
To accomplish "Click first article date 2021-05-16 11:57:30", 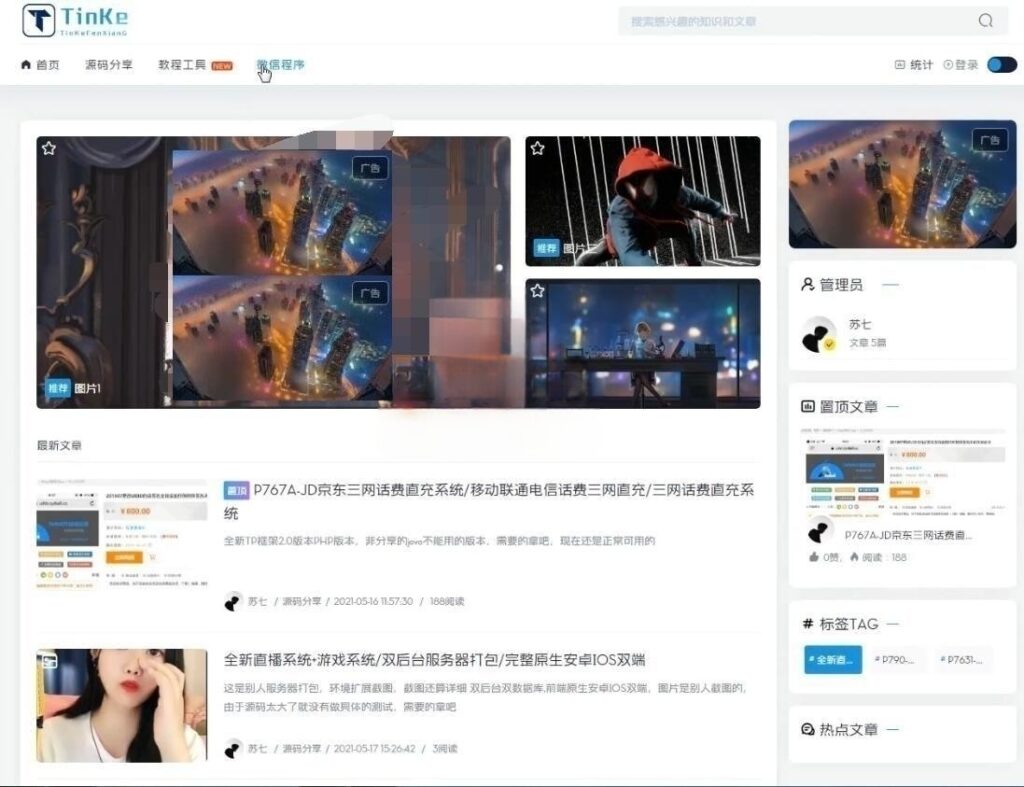I will pyautogui.click(x=373, y=602).
